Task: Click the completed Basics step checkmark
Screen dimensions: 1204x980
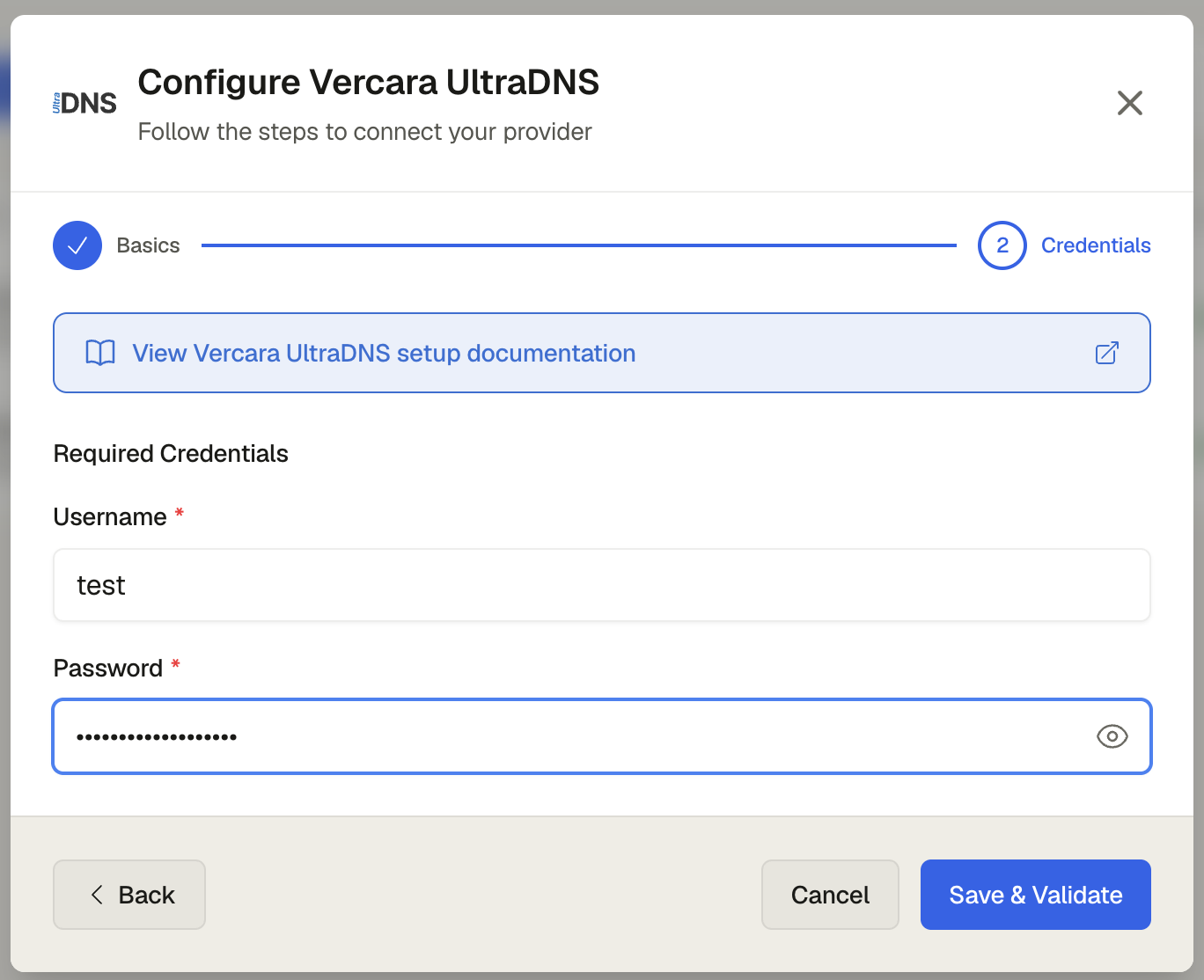Action: (77, 245)
